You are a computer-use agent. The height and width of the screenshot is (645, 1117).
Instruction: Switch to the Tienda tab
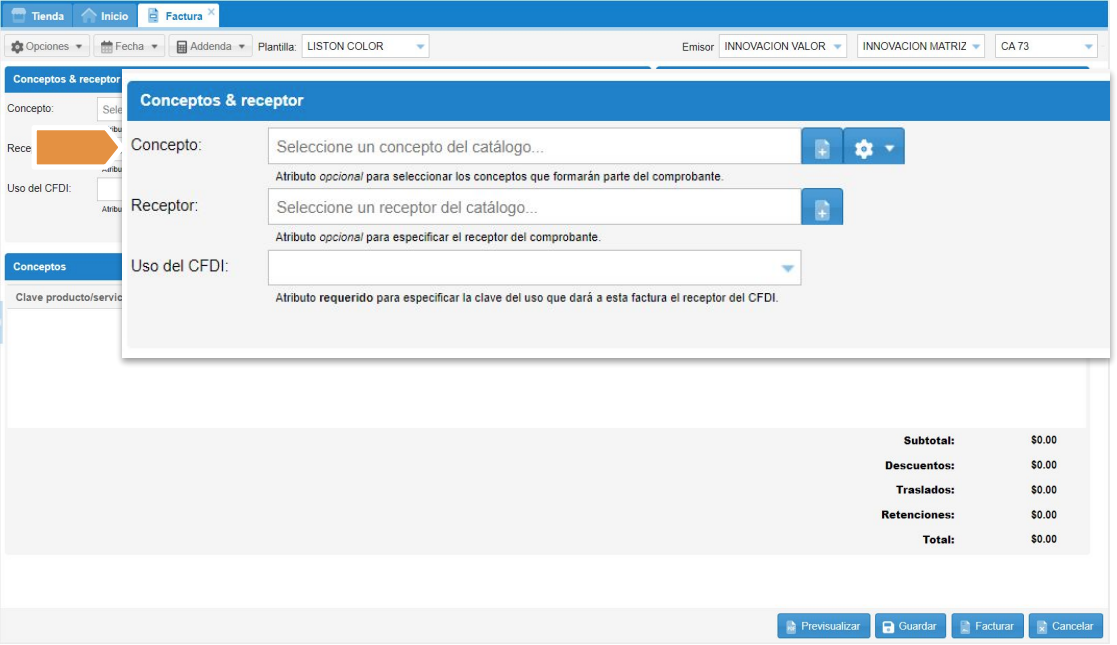point(38,16)
